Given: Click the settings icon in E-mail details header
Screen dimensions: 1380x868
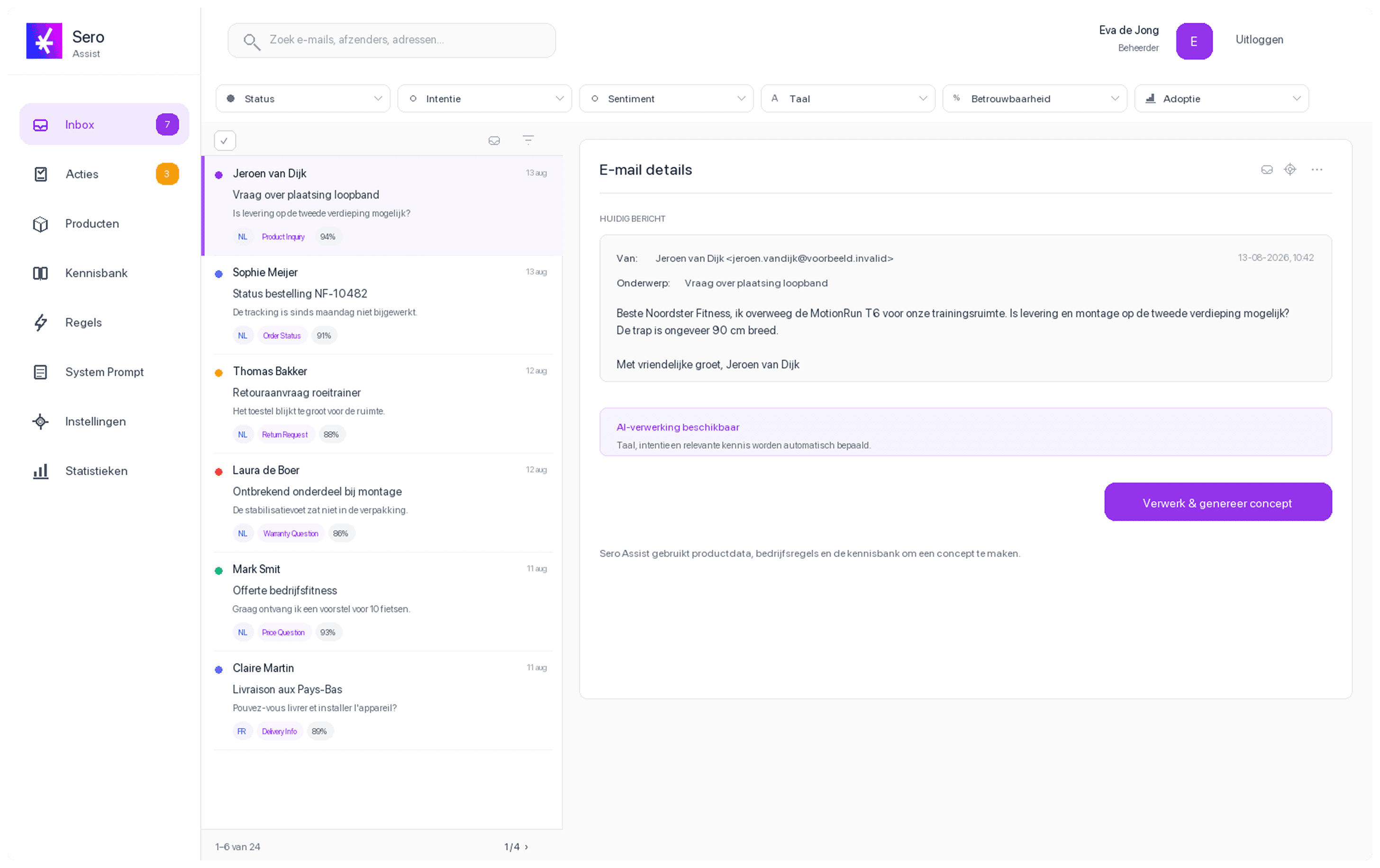Looking at the screenshot, I should pos(1290,170).
